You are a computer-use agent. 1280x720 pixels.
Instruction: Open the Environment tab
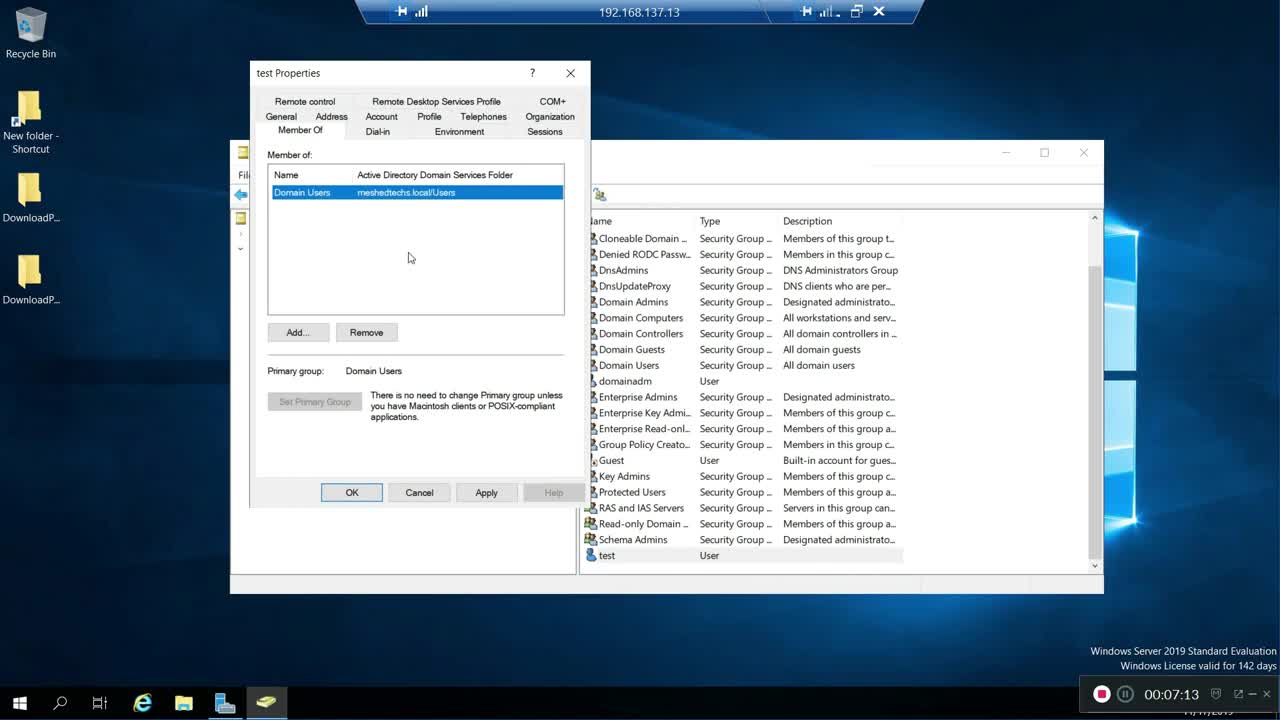coord(459,131)
